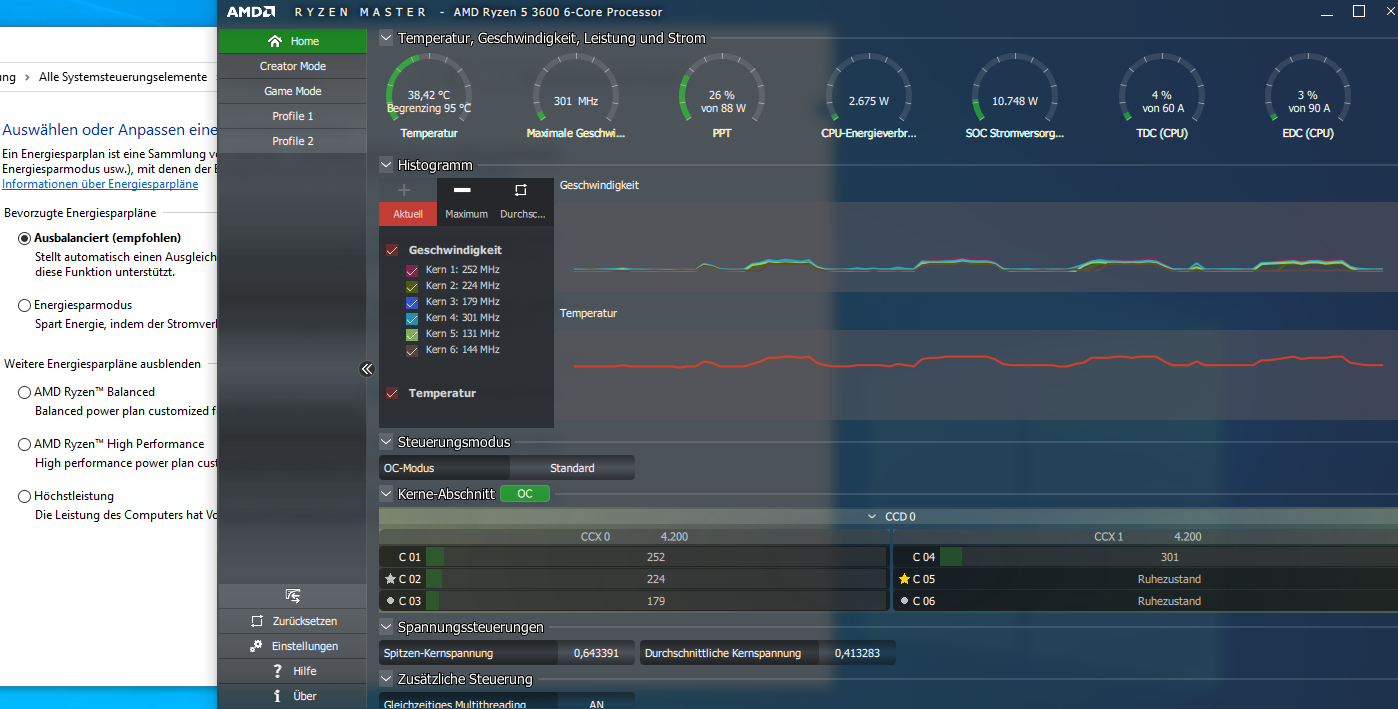
Task: Click the C 04 core speed bar
Action: click(x=1169, y=557)
